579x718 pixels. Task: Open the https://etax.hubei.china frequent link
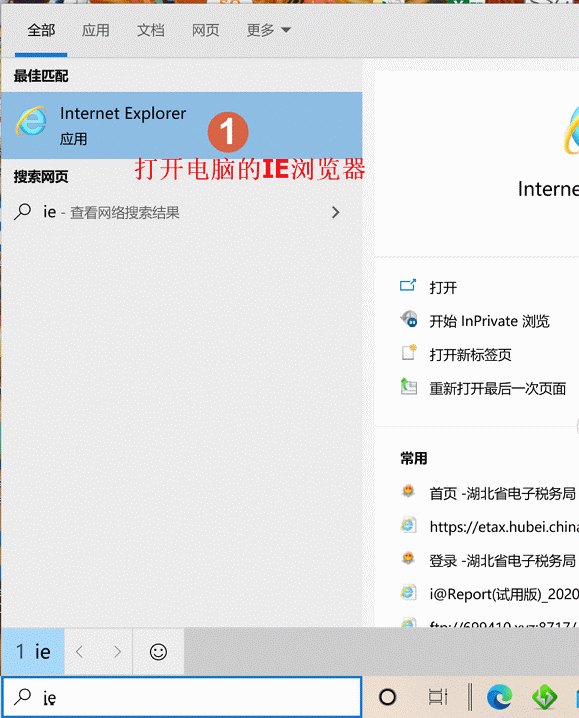[504, 527]
